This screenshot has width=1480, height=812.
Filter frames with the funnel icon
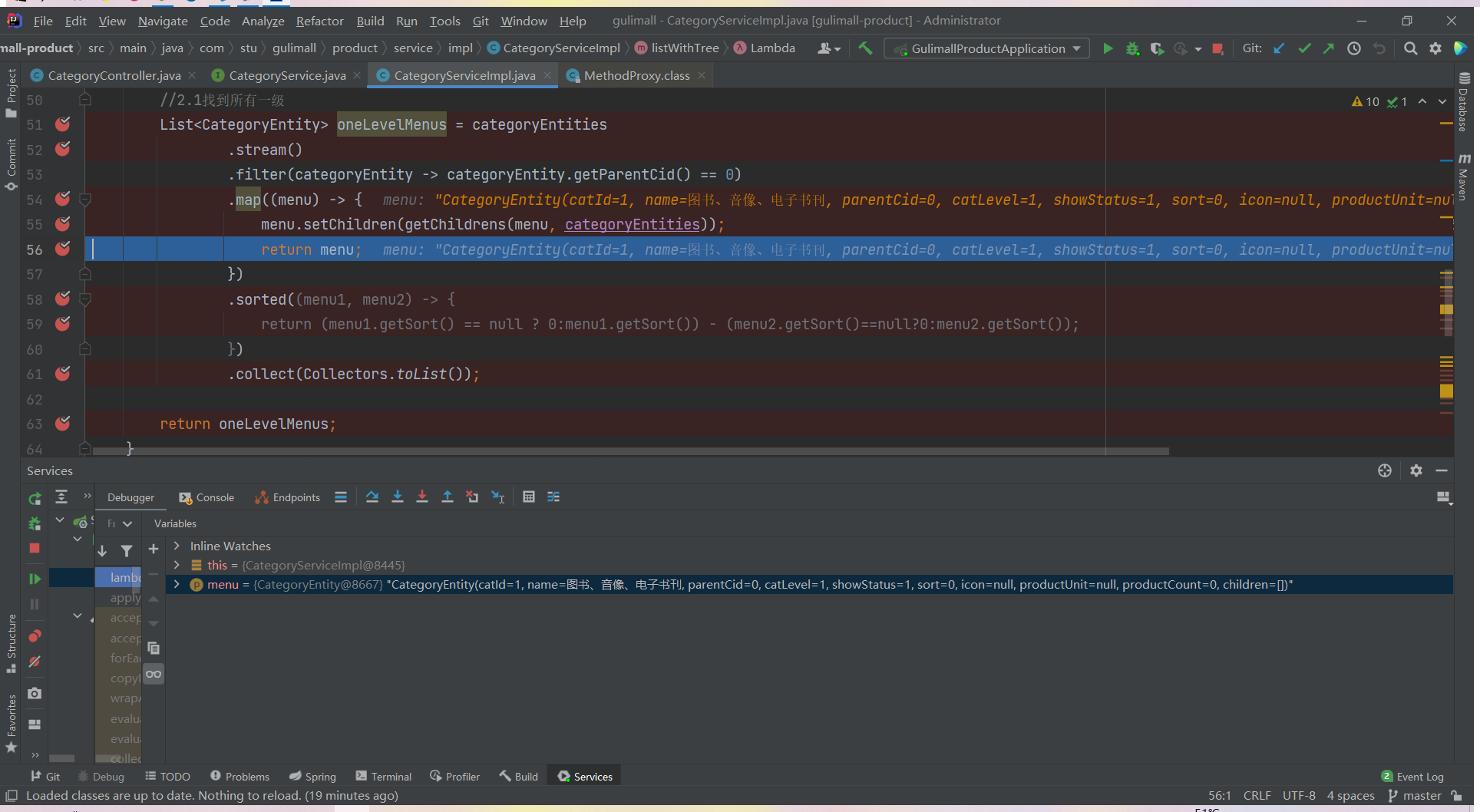[127, 551]
